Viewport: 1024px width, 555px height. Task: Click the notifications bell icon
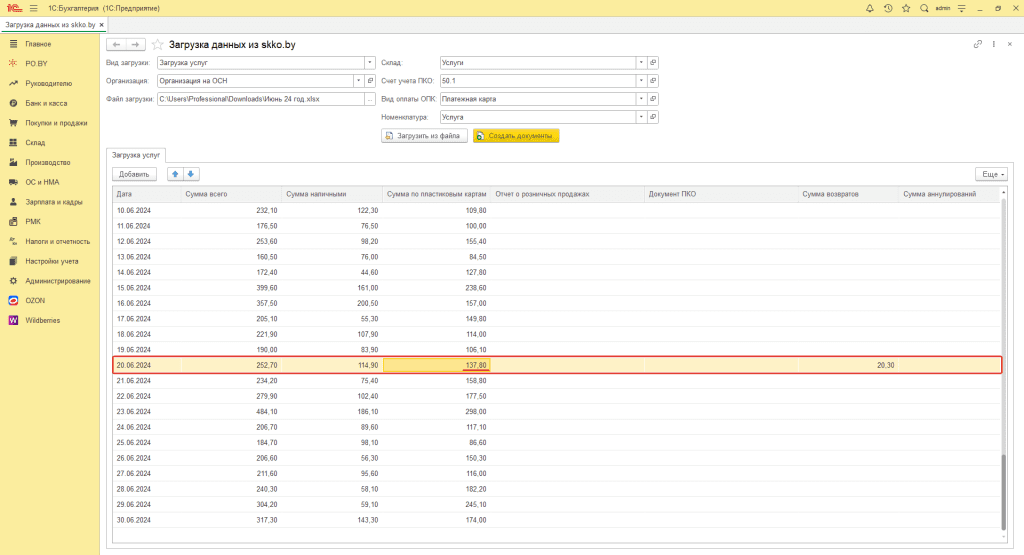868,8
